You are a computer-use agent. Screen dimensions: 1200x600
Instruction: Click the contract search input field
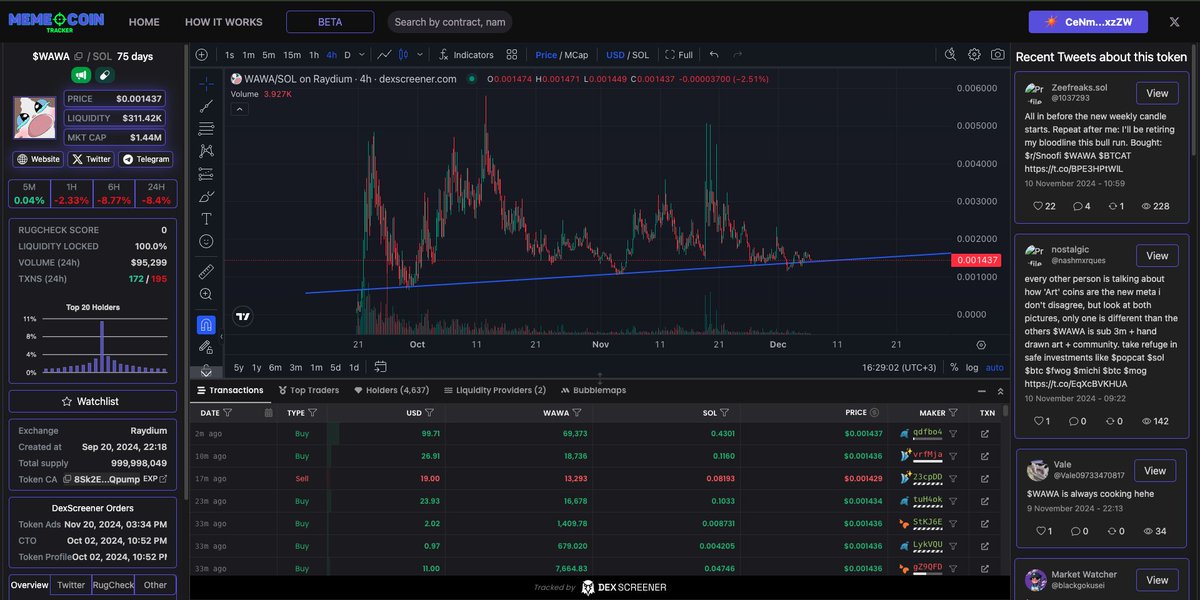(449, 22)
